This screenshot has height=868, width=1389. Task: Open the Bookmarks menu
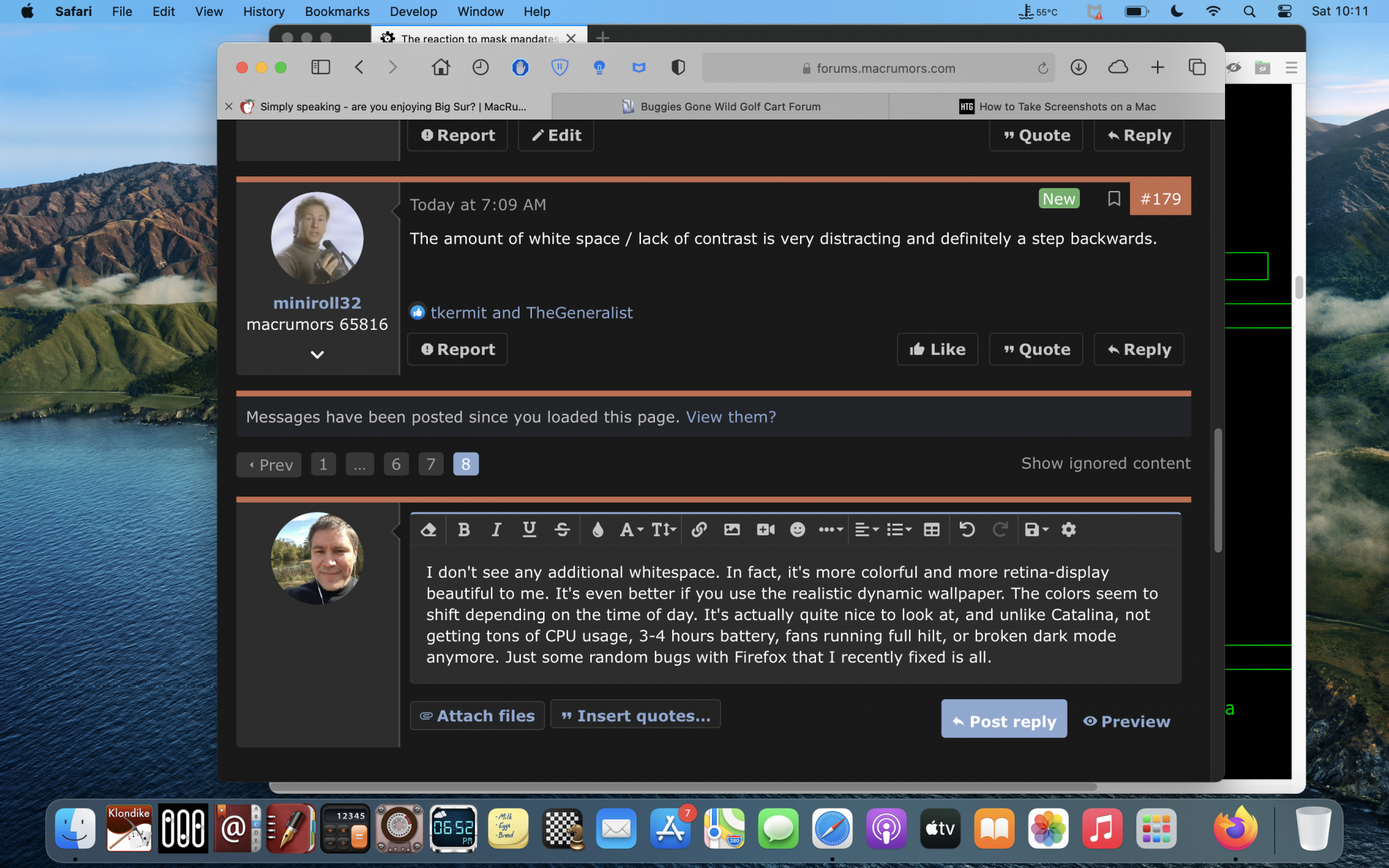click(x=337, y=11)
